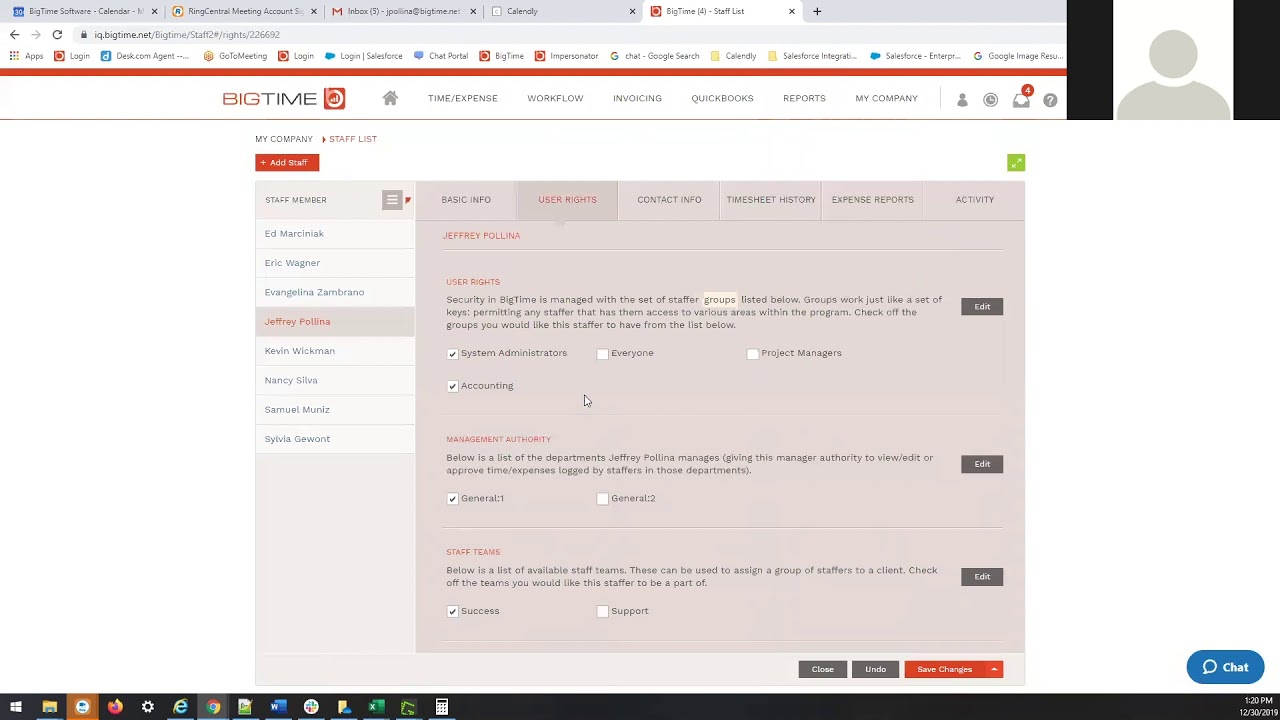Image resolution: width=1280 pixels, height=720 pixels.
Task: Select Evangelina Zambrano in staff list
Action: click(335, 292)
